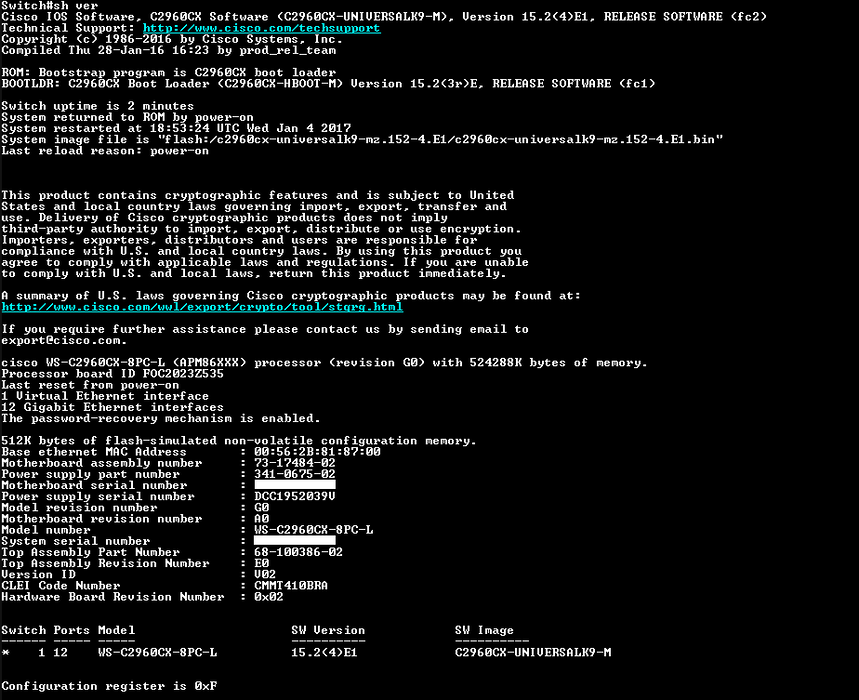Click 'Compiled Thu 28-Jan-16 16:23 by prod_rel_team'

click(x=169, y=50)
